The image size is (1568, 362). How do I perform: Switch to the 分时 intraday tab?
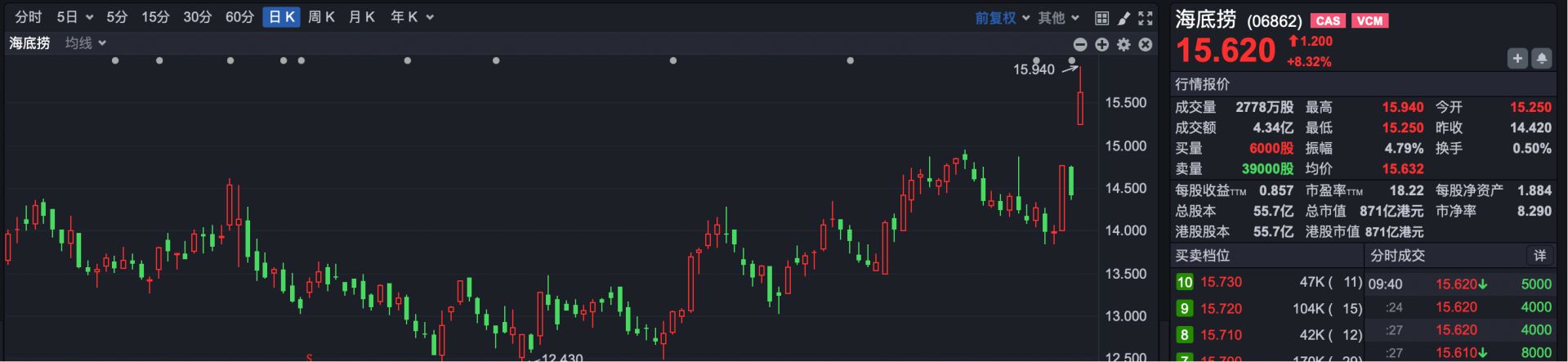(x=29, y=17)
